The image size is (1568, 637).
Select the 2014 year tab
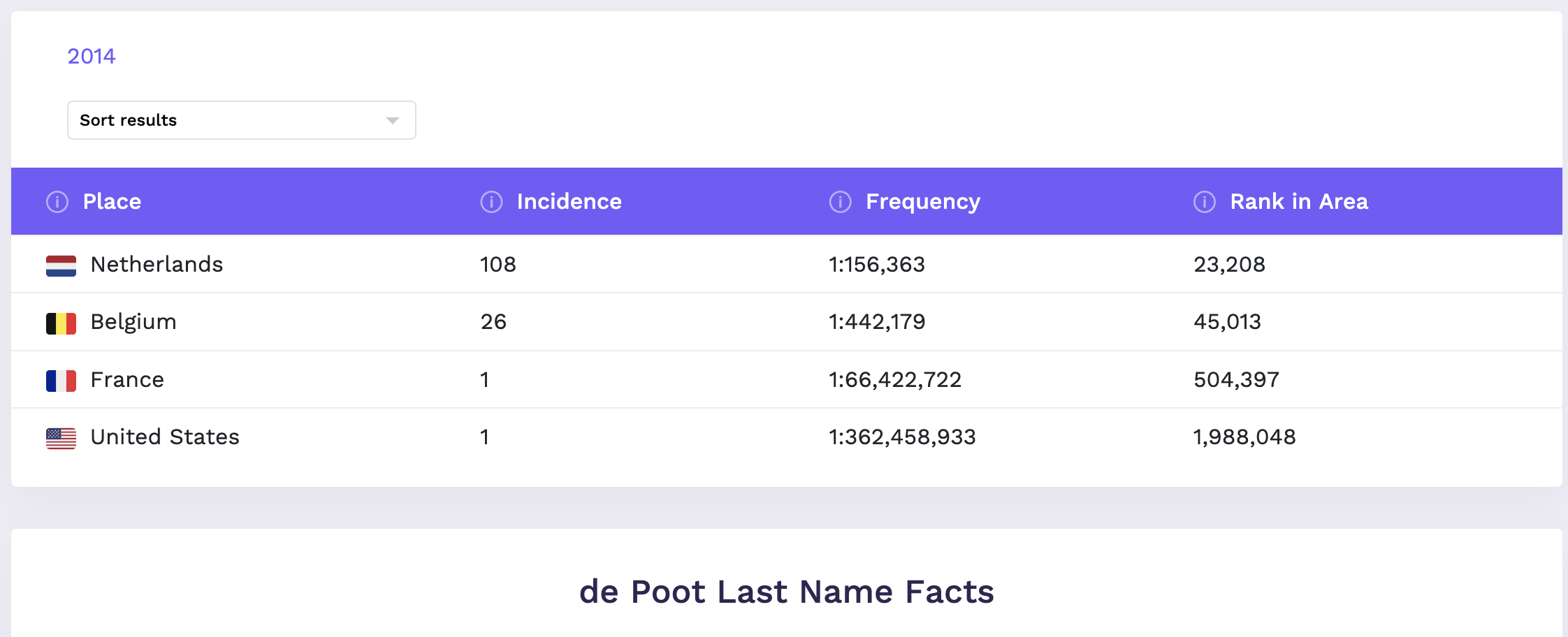(x=92, y=56)
